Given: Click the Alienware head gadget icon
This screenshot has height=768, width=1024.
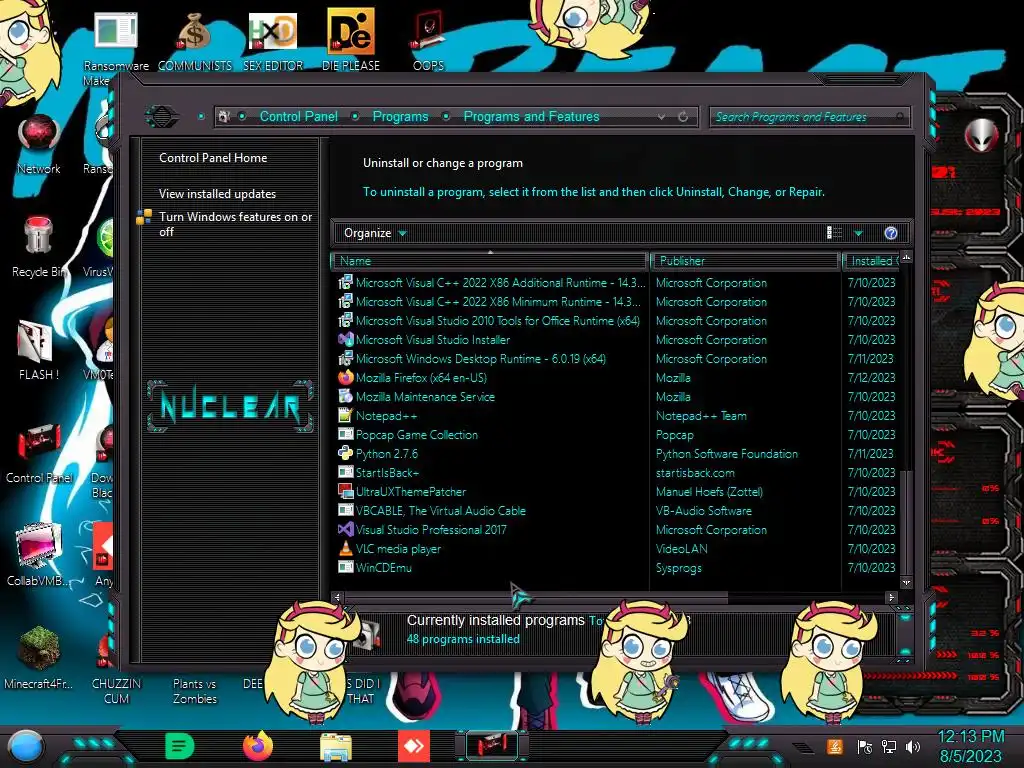Looking at the screenshot, I should [981, 136].
